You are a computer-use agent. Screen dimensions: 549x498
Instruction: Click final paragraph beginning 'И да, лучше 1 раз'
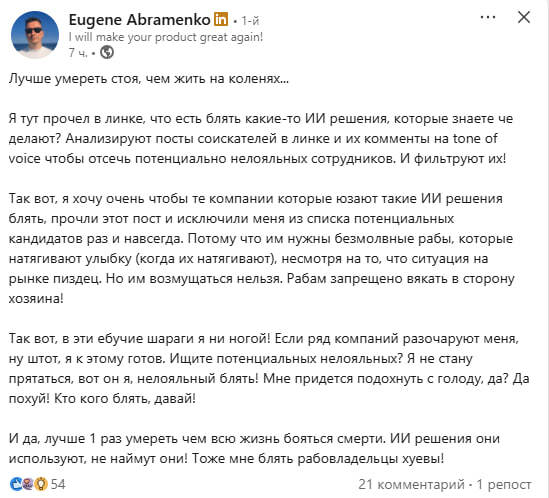point(254,449)
